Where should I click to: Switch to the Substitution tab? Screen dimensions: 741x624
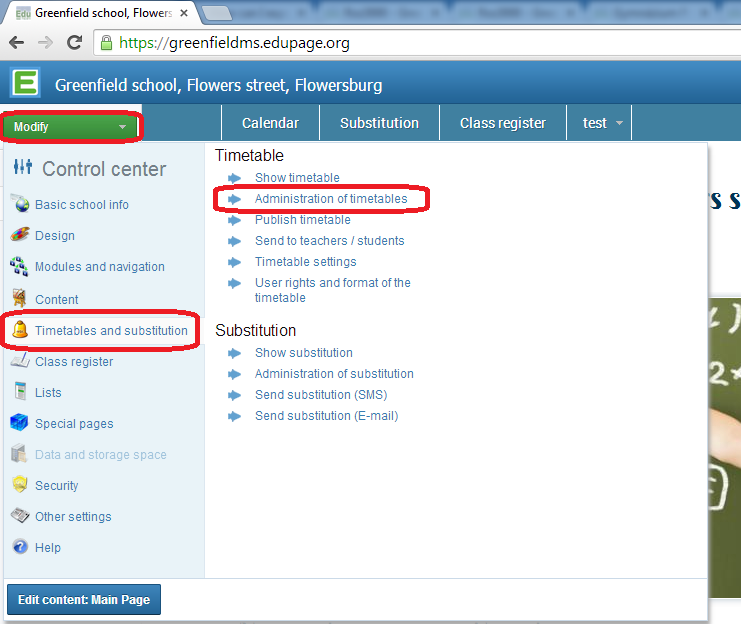tap(379, 123)
